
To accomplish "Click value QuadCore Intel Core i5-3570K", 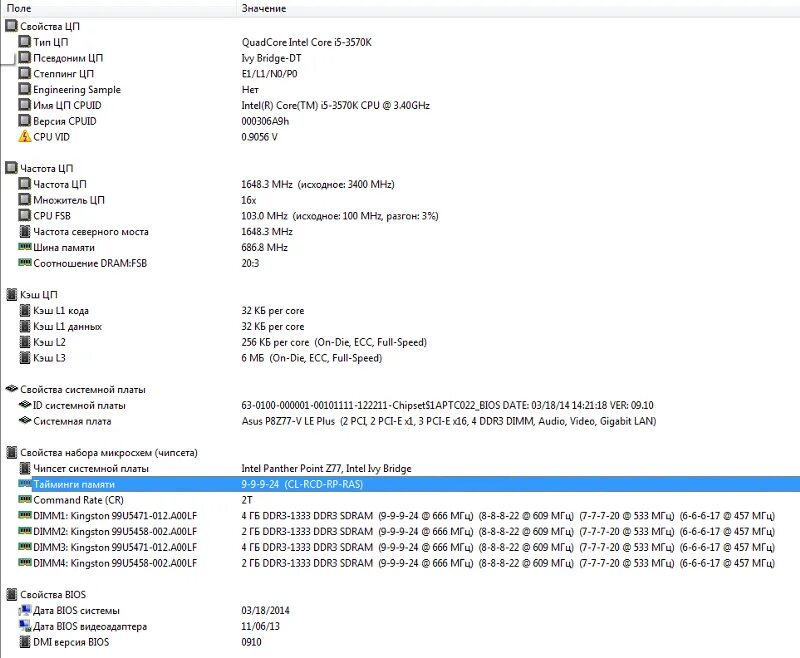I will point(306,42).
